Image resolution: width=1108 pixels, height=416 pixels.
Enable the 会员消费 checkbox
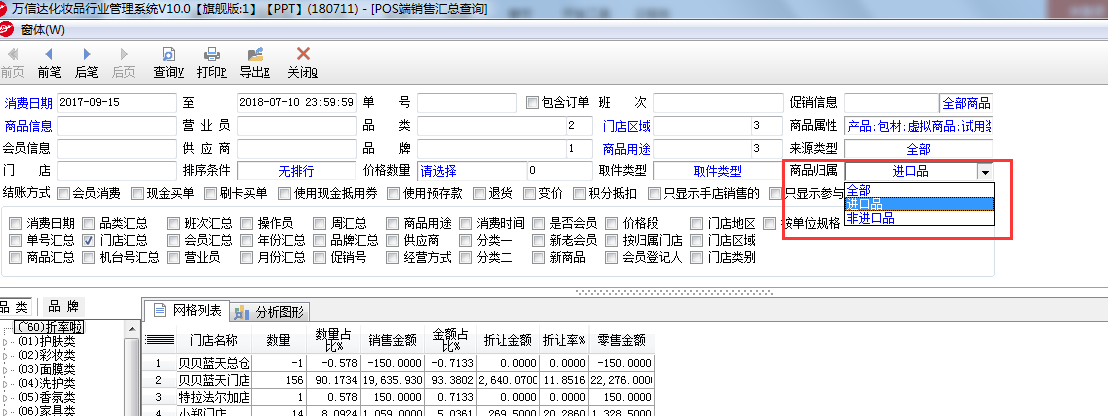point(64,194)
